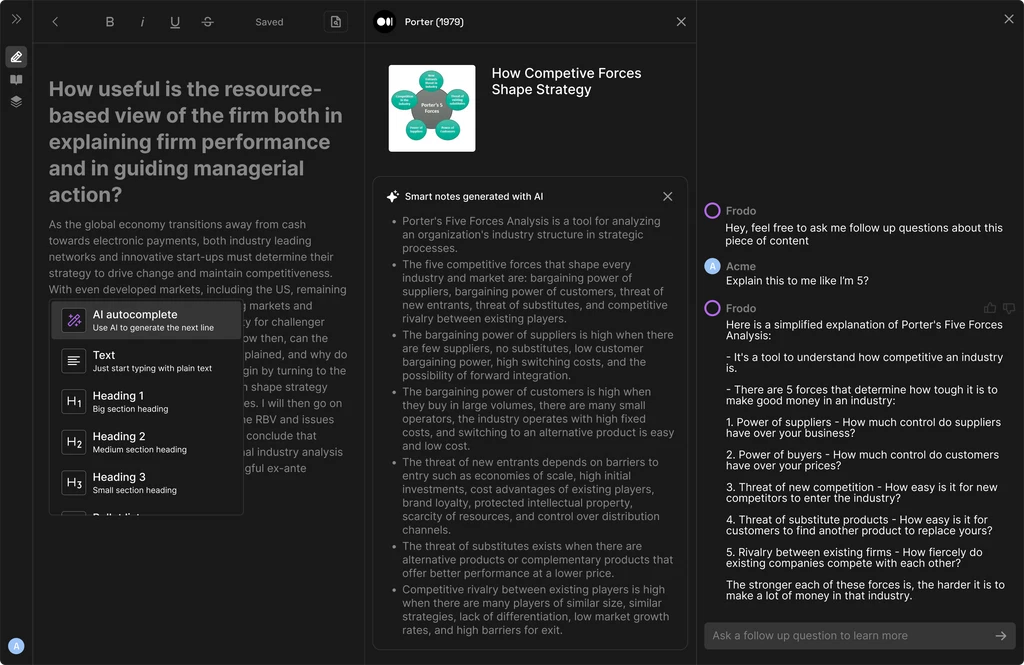
Task: Enable strikethrough formatting
Action: tap(207, 21)
